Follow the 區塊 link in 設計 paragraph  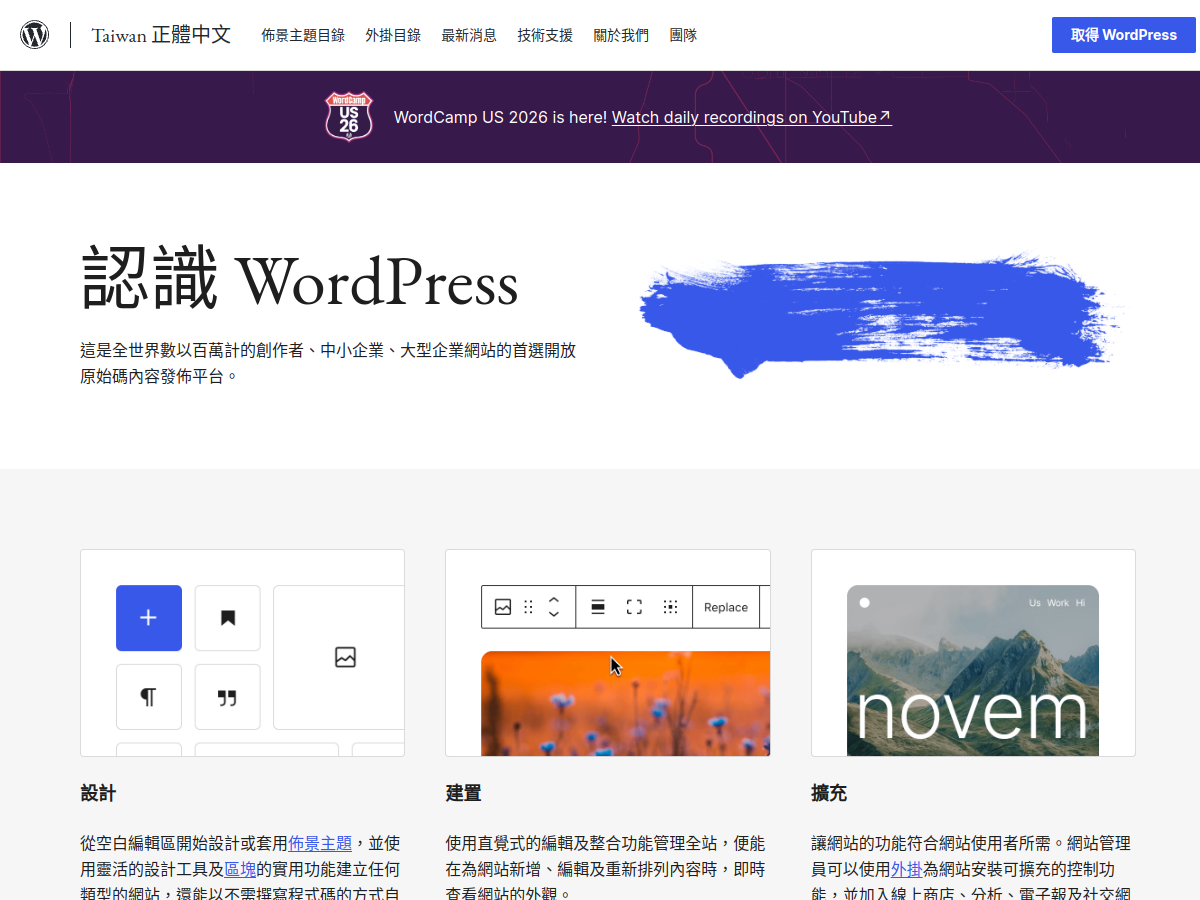coord(240,869)
